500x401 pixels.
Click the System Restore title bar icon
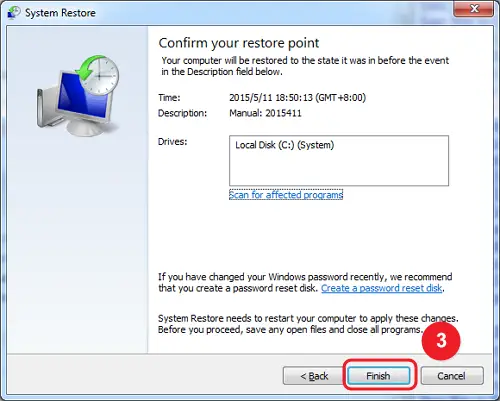click(x=14, y=13)
